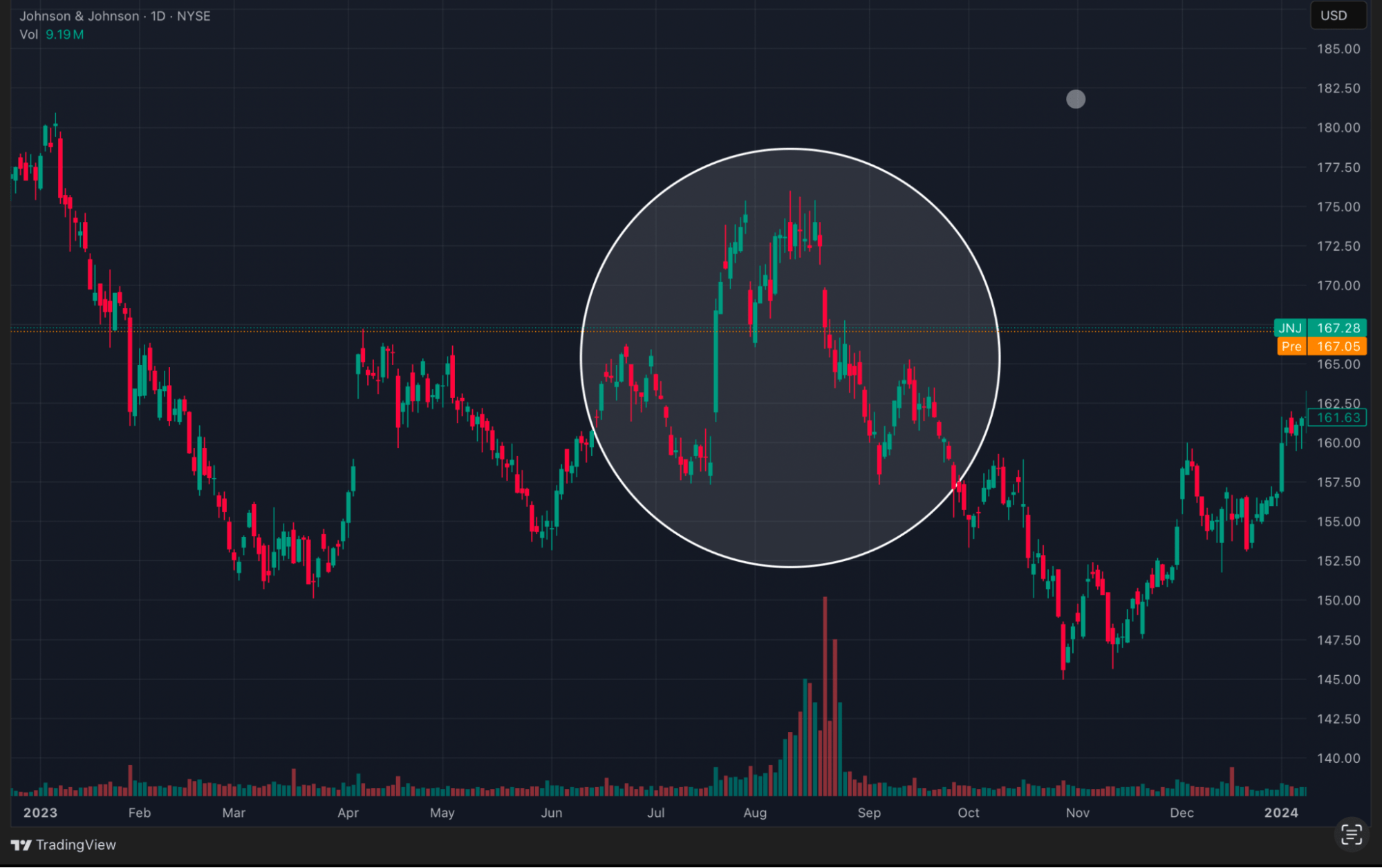Click the Johnson & Johnson symbol title
Viewport: 1382px width, 868px height.
point(79,16)
